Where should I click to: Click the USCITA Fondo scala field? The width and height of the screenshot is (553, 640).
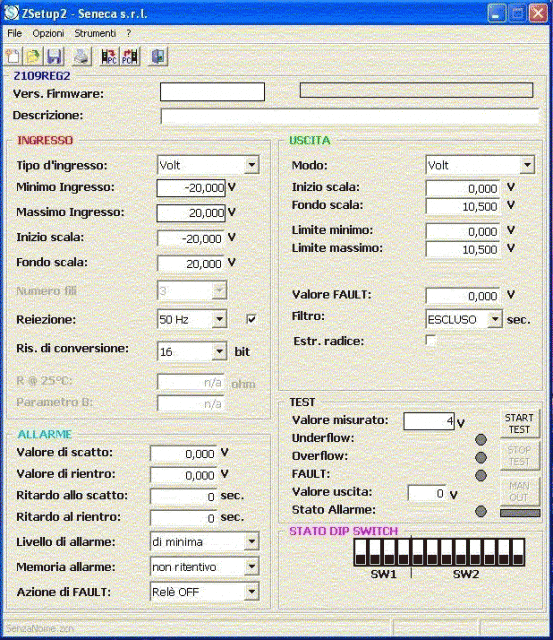463,206
